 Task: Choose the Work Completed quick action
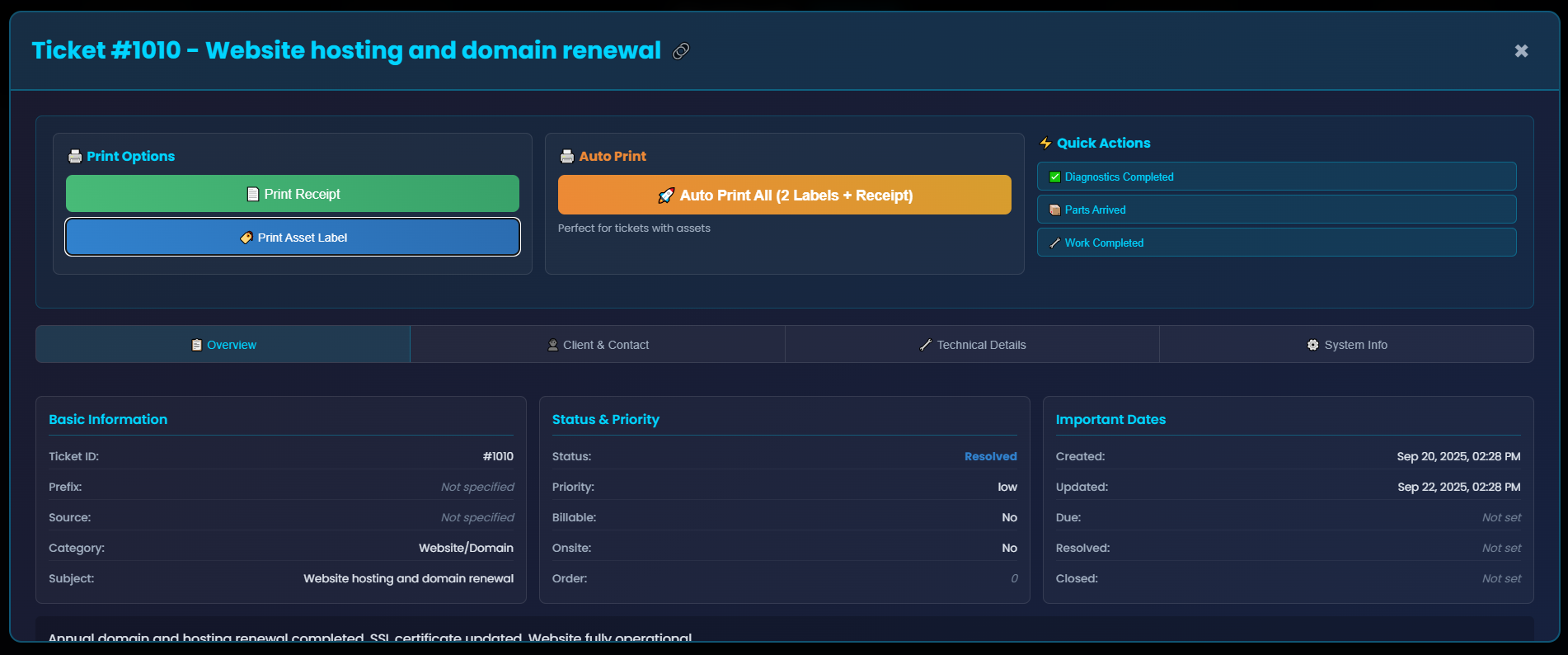pyautogui.click(x=1275, y=243)
